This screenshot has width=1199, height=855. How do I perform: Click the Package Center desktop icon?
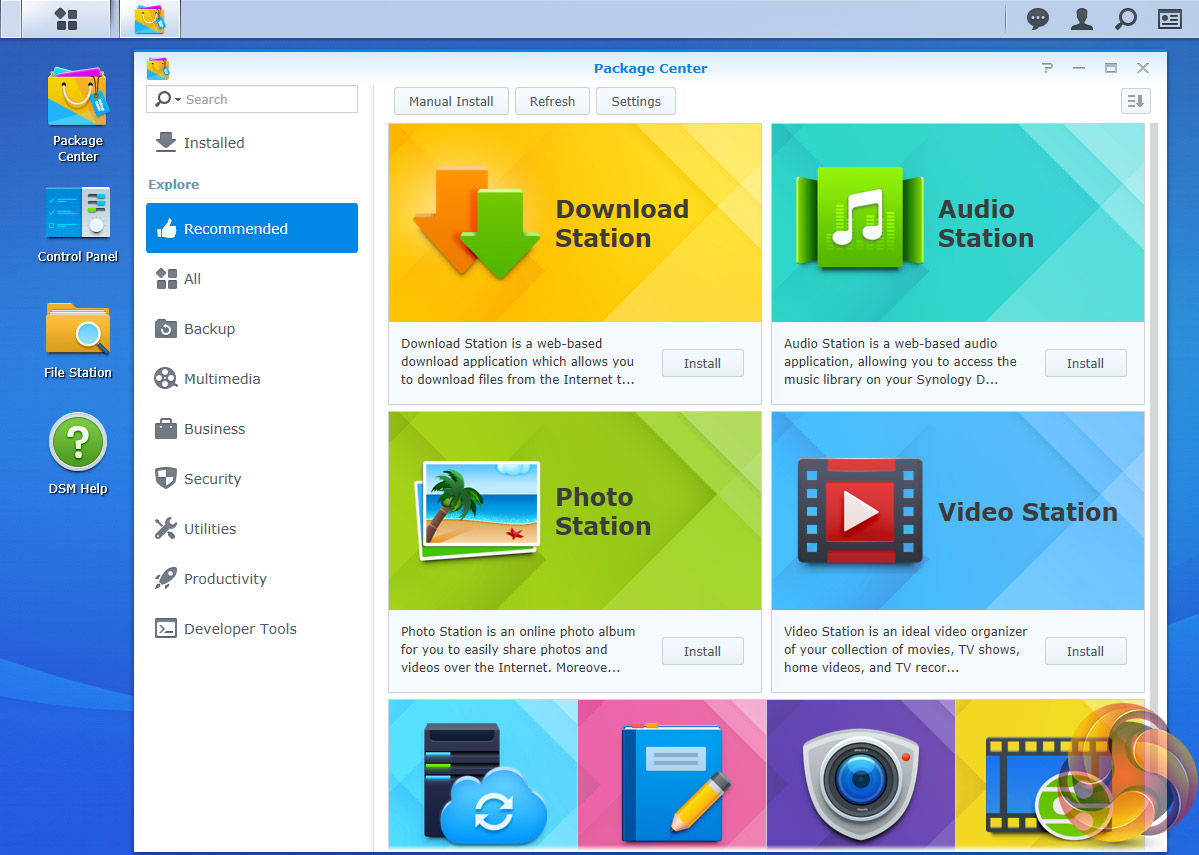pyautogui.click(x=78, y=98)
